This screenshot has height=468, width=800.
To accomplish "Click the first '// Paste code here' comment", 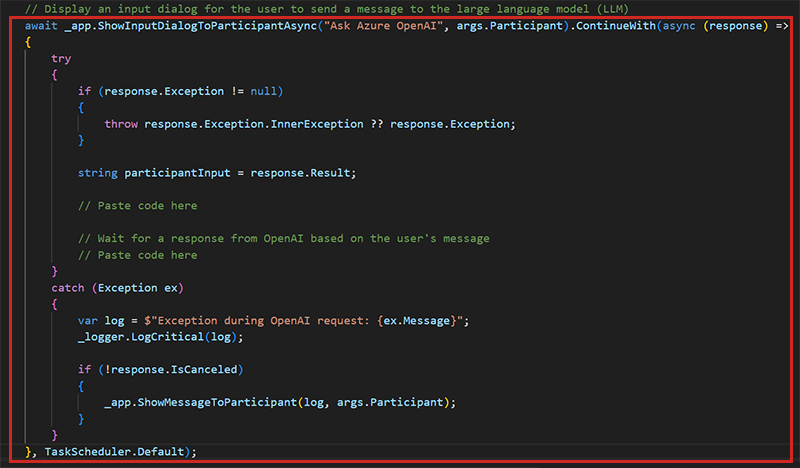I will (137, 206).
